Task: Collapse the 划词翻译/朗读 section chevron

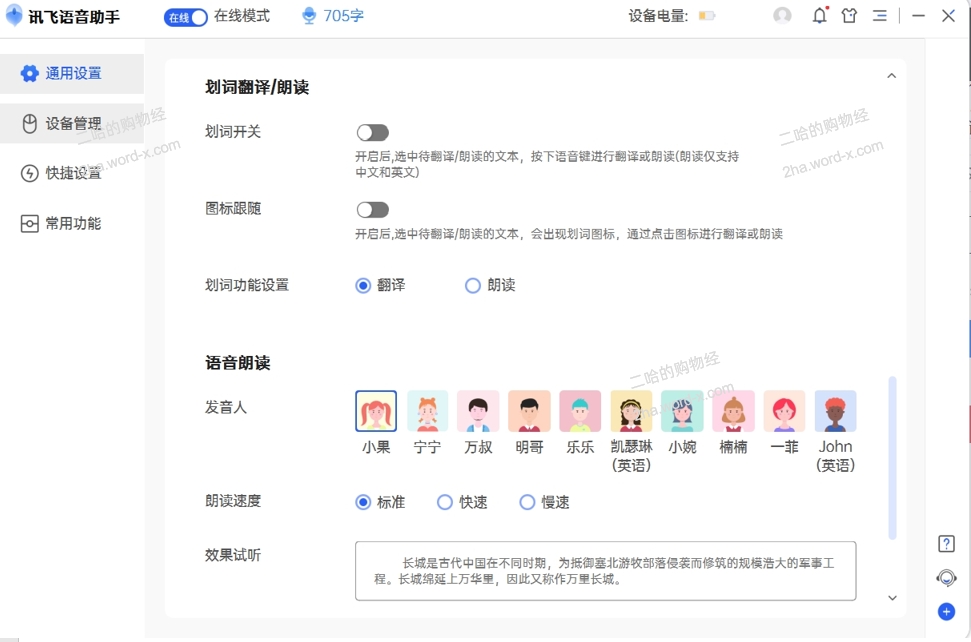Action: click(891, 76)
